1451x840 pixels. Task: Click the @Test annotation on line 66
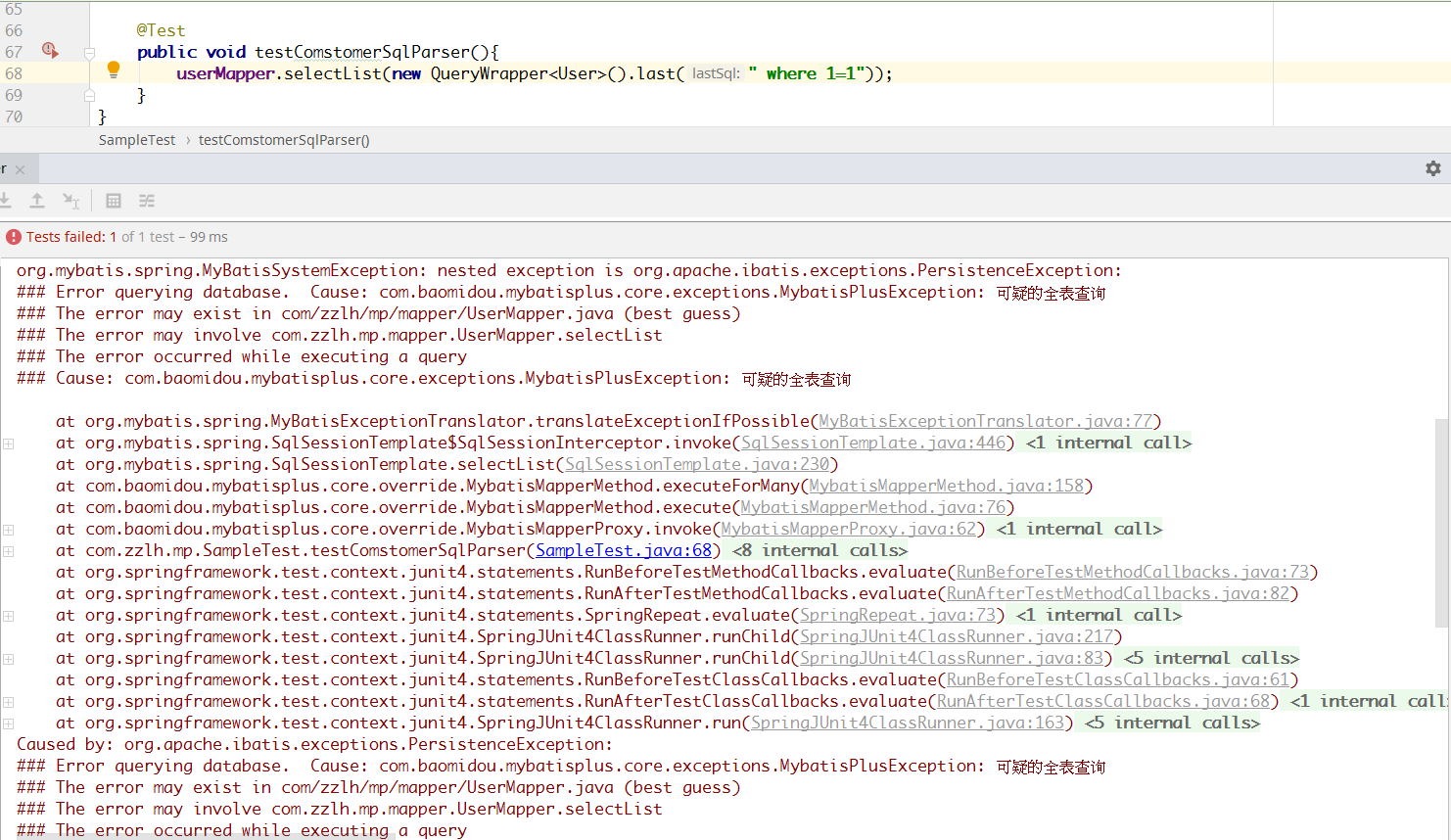pyautogui.click(x=161, y=30)
